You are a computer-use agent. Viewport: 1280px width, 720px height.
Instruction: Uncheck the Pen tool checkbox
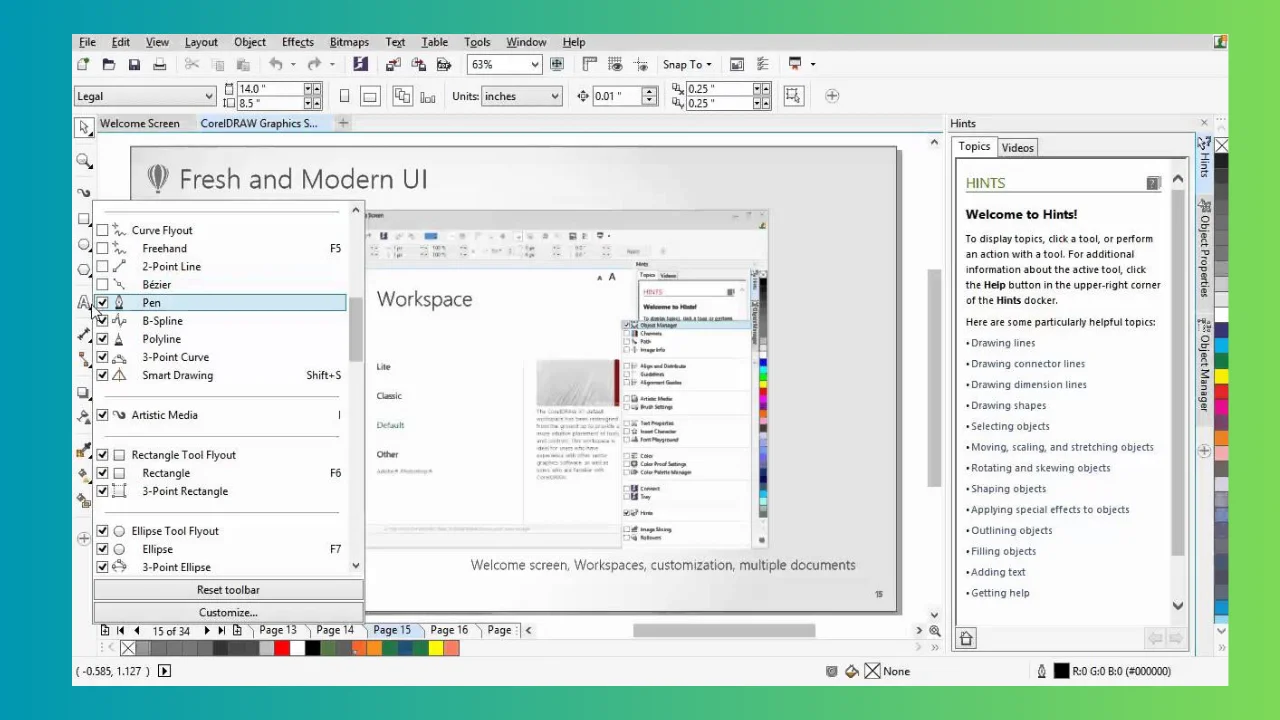[102, 302]
